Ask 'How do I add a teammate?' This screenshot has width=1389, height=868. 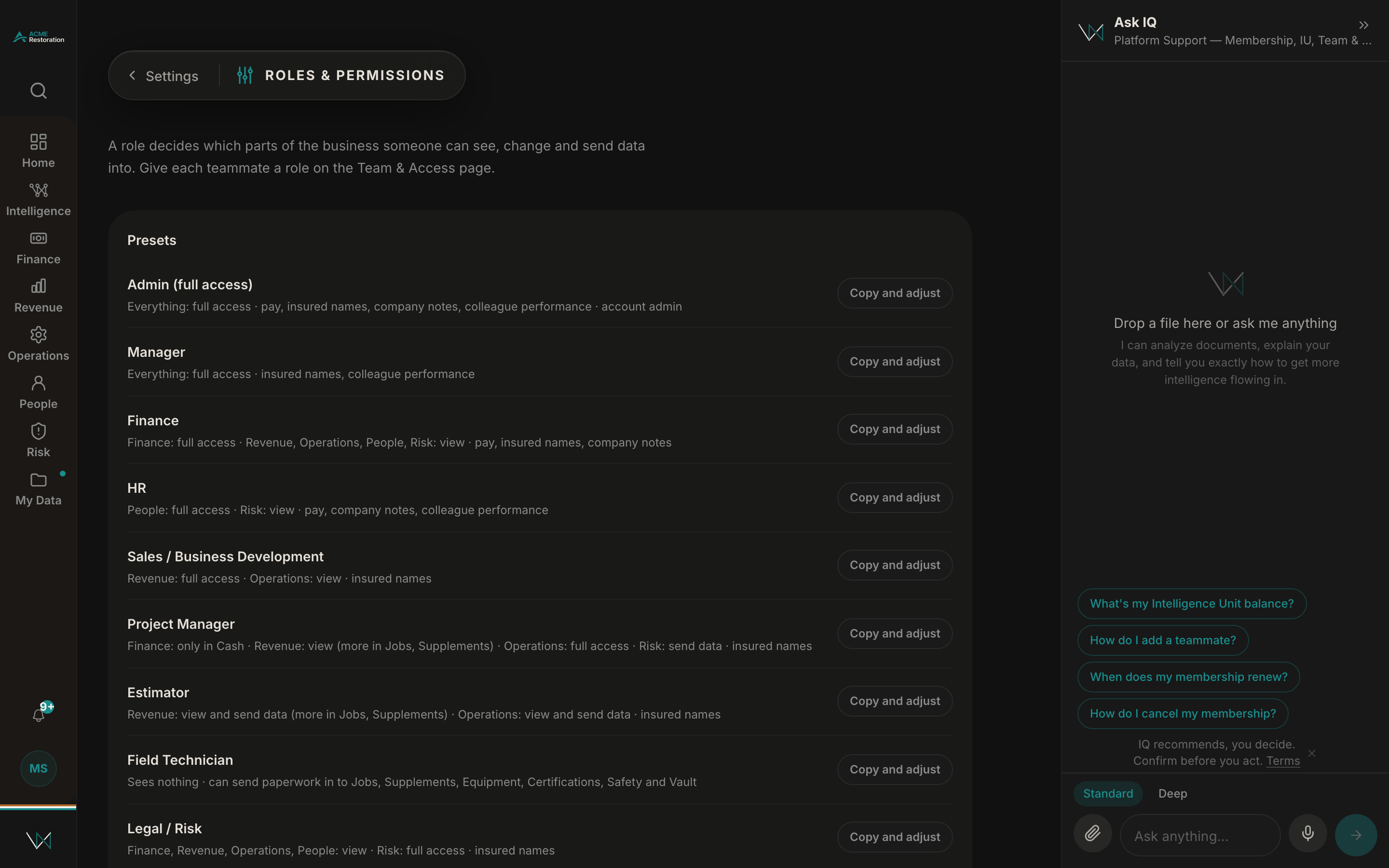tap(1163, 640)
